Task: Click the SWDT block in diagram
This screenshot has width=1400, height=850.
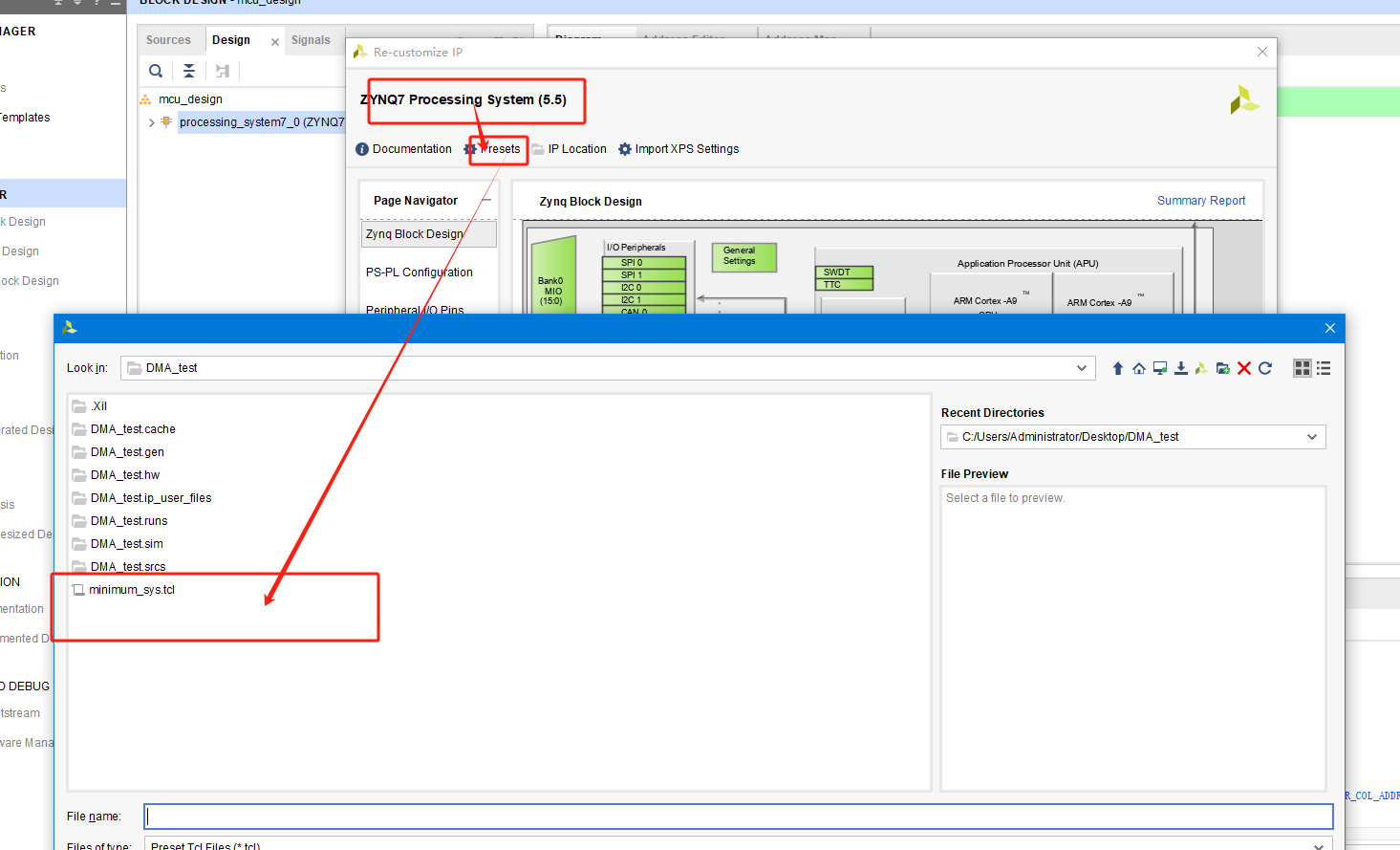Action: [844, 272]
